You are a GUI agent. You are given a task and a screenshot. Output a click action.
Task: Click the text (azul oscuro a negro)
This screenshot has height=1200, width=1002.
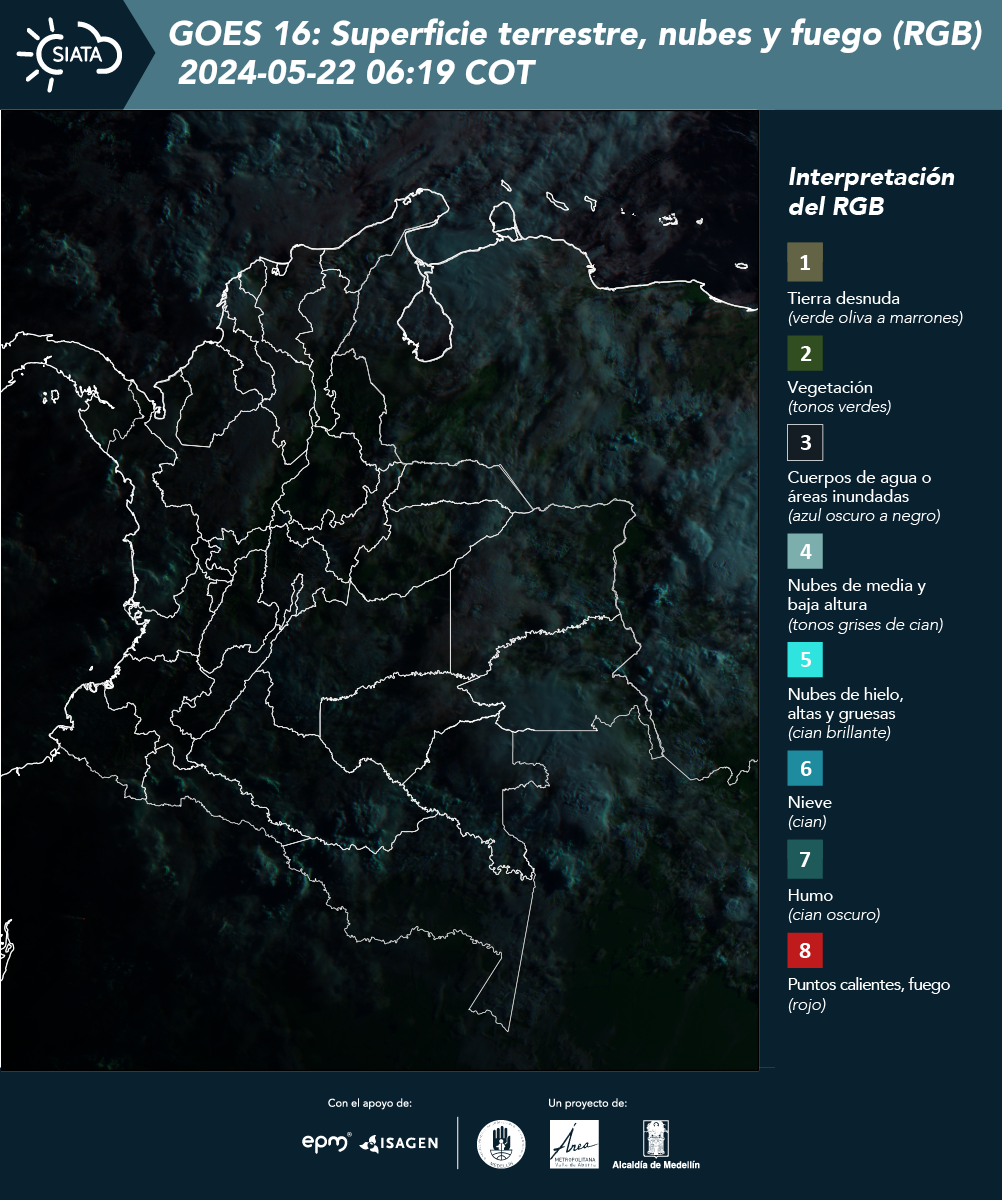(864, 516)
